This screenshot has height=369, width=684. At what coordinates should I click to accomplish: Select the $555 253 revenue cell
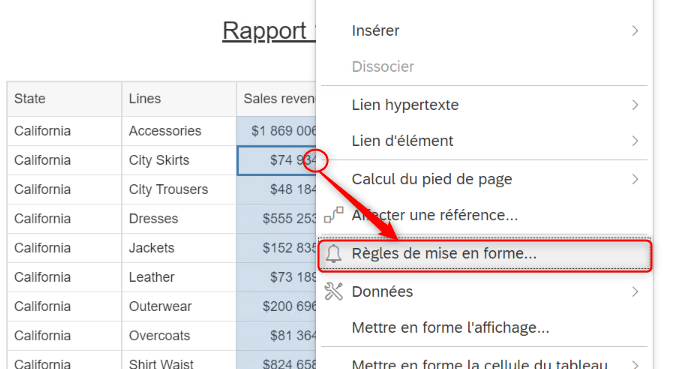(x=277, y=219)
